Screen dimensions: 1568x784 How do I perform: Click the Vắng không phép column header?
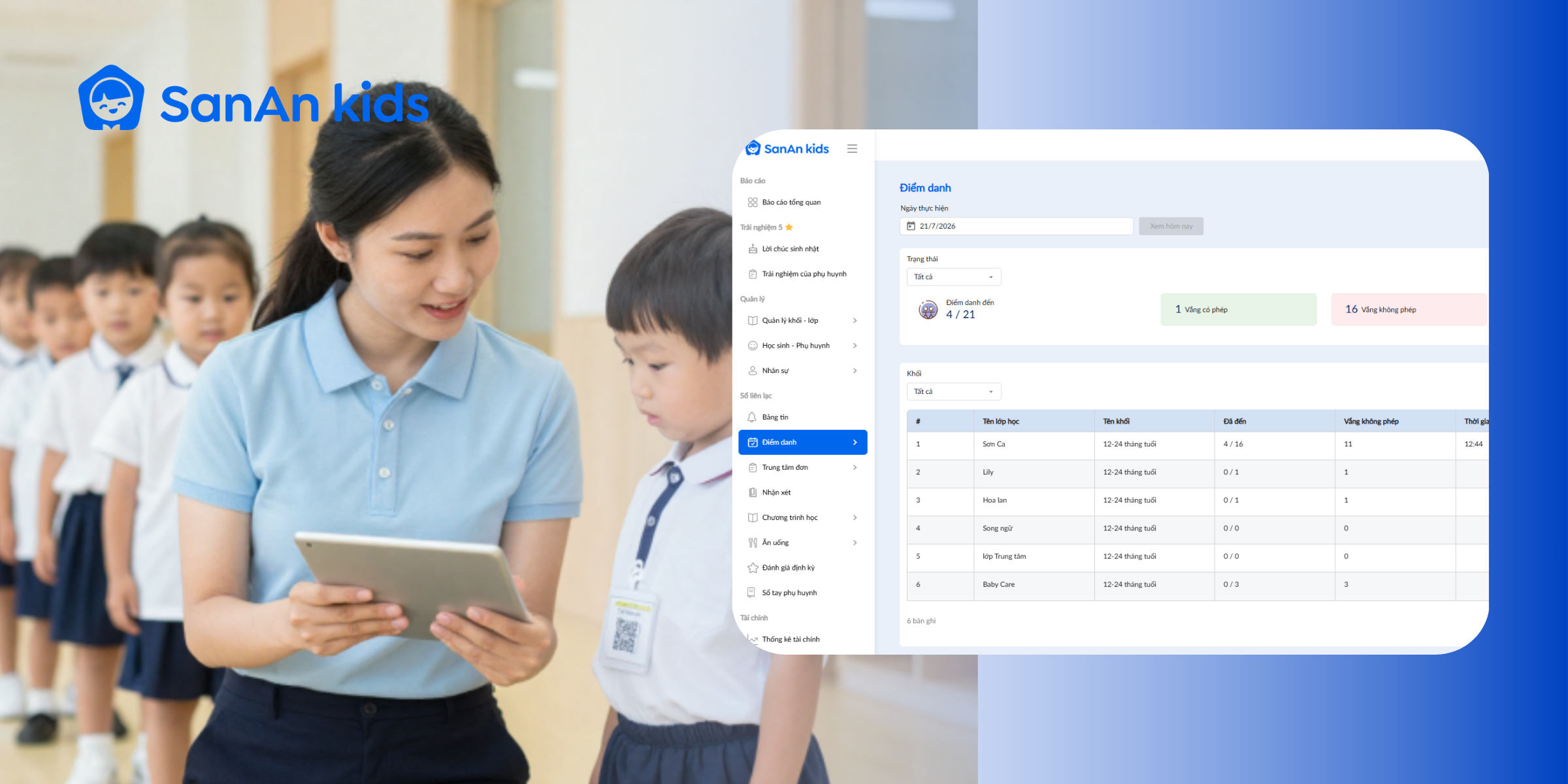1371,421
